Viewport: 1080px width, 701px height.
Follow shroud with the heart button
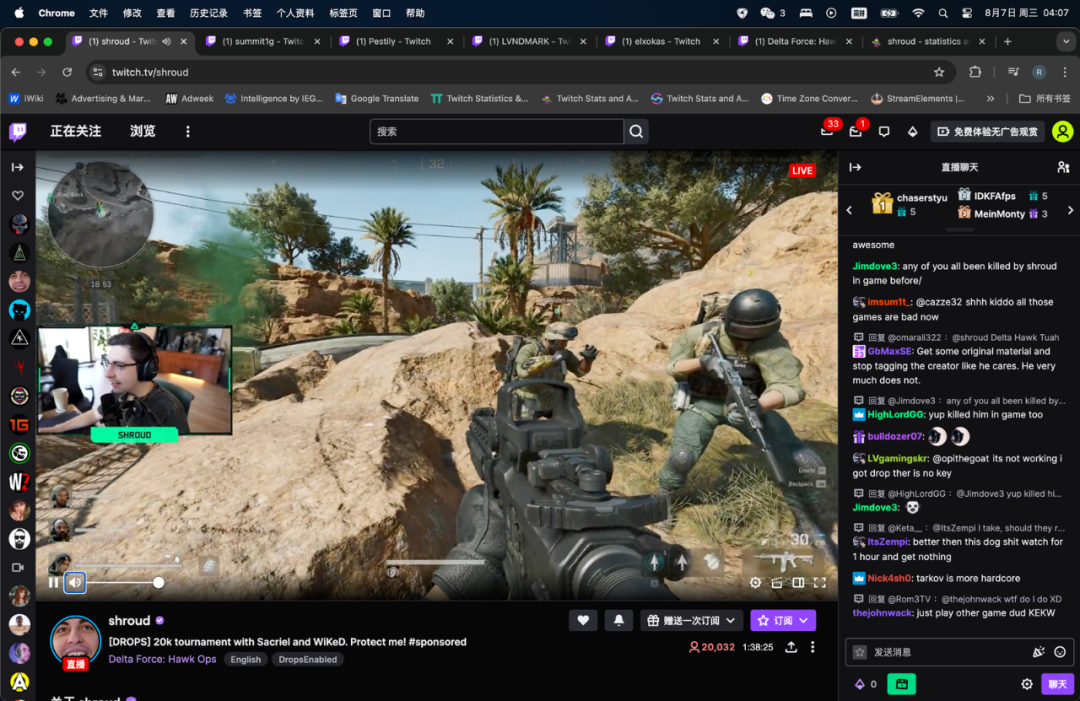583,620
